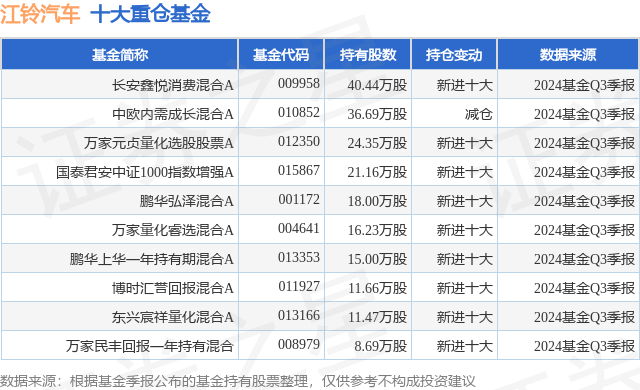Click 2024基金Q3季报 in the 中欧内需成长混合A row
The height and width of the screenshot is (390, 640).
[x=584, y=114]
